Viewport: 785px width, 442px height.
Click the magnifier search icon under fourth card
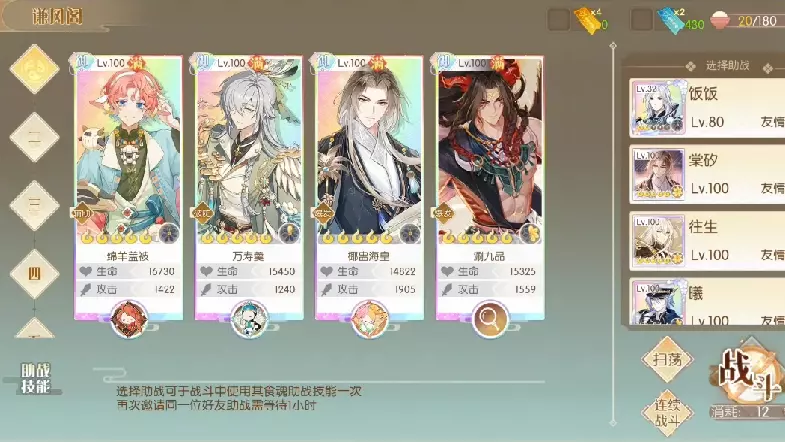[490, 319]
